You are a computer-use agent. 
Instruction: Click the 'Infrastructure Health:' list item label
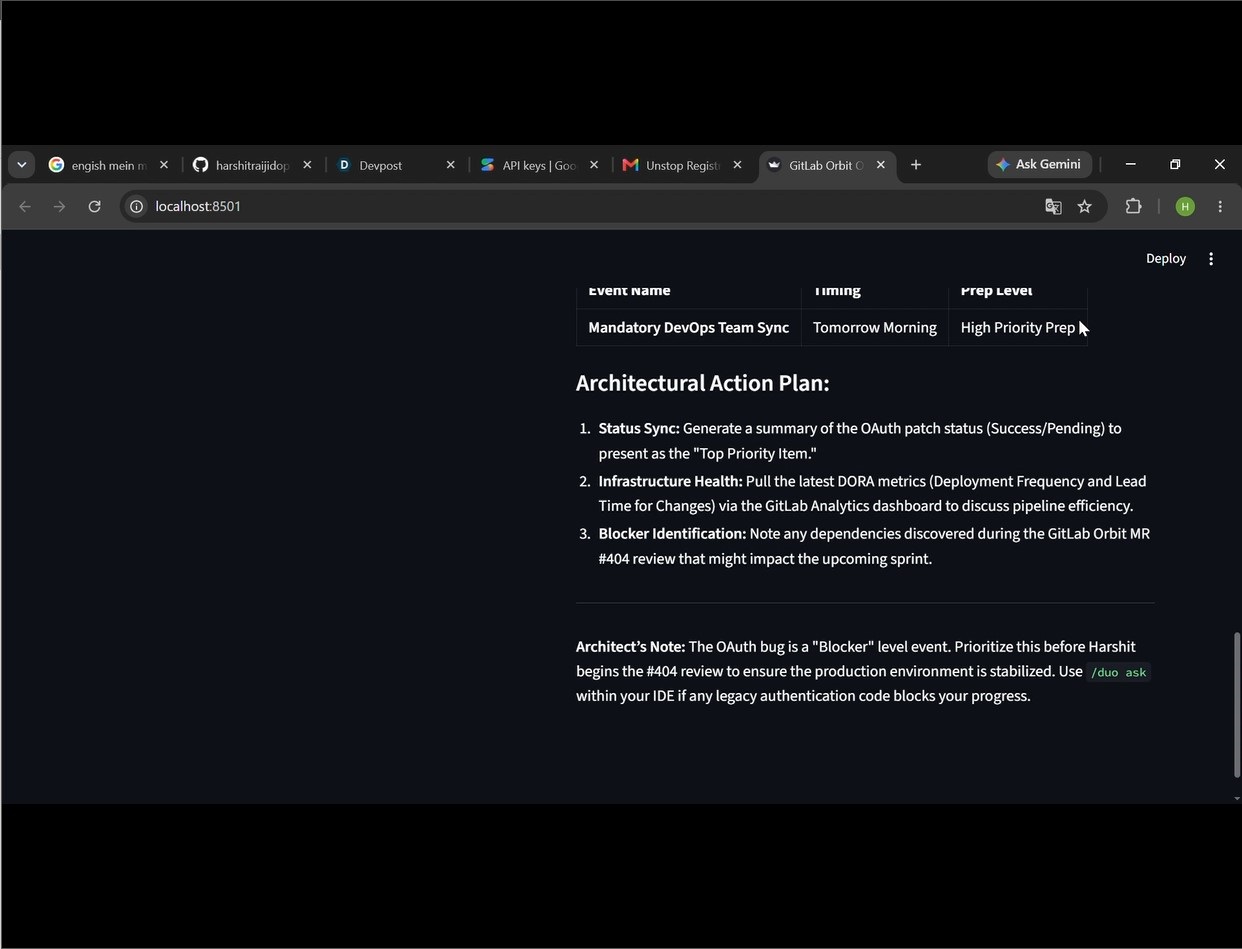[671, 481]
